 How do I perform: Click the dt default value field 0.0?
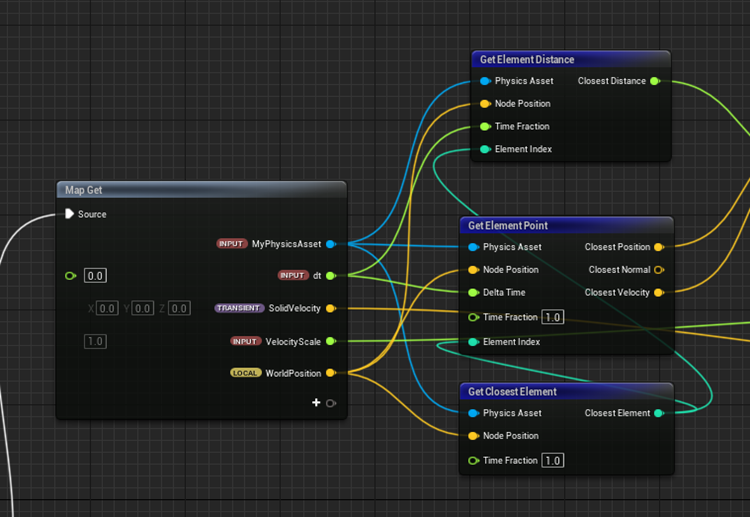[95, 275]
